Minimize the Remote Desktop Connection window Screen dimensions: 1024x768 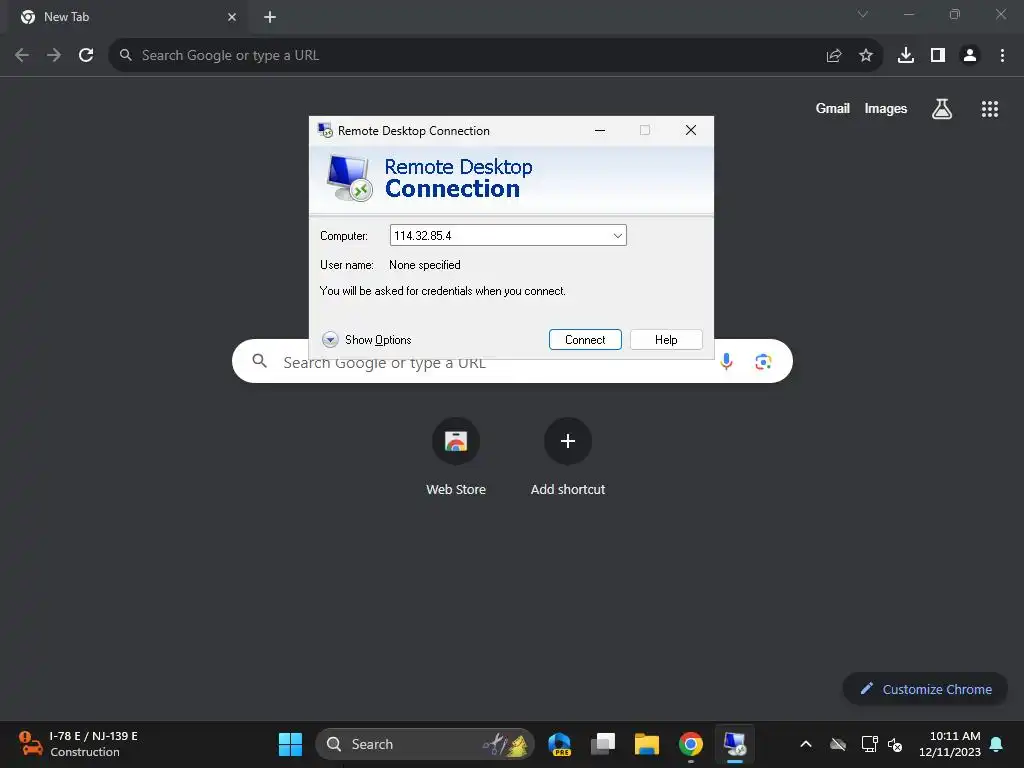pos(600,131)
